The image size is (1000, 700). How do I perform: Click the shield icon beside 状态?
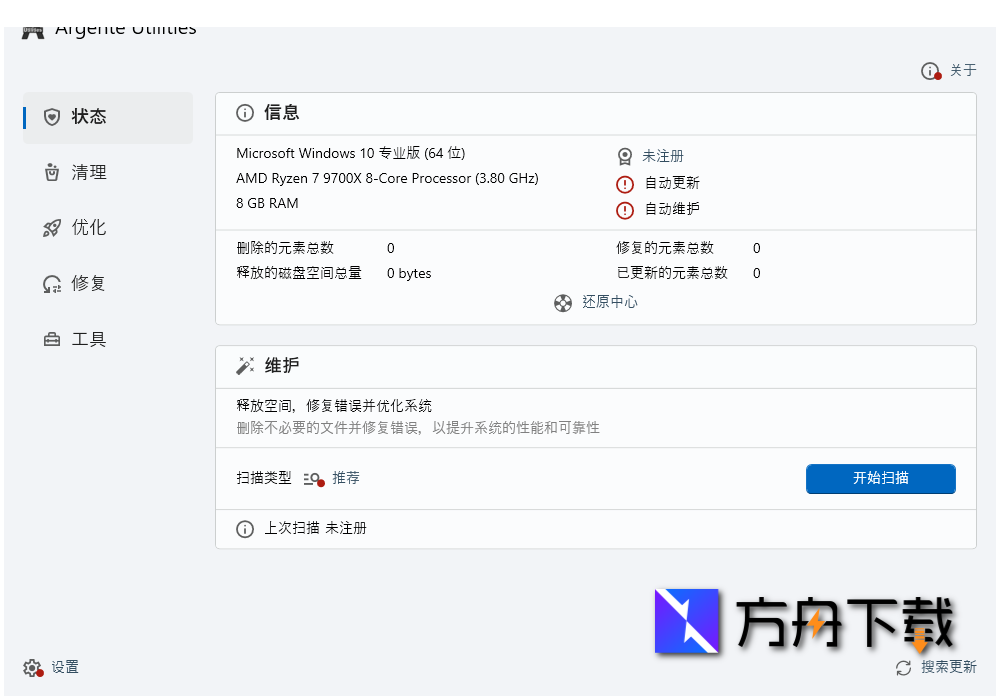click(x=52, y=117)
